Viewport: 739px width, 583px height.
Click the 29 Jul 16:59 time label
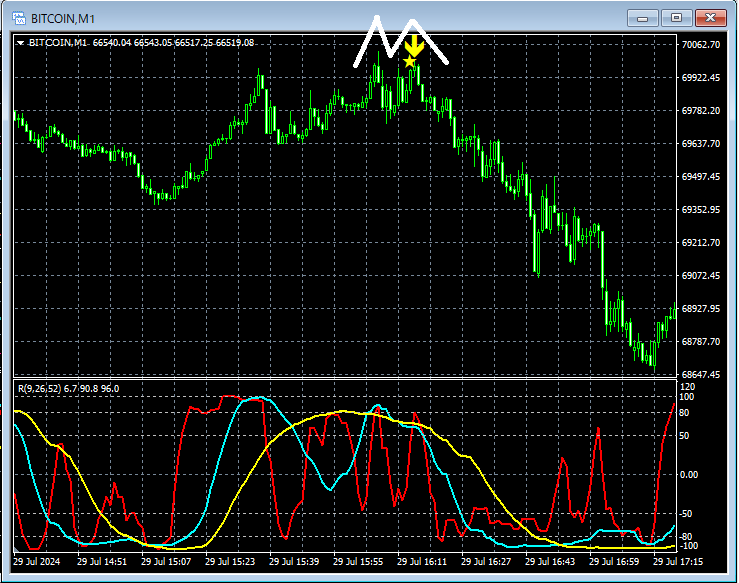coord(614,562)
